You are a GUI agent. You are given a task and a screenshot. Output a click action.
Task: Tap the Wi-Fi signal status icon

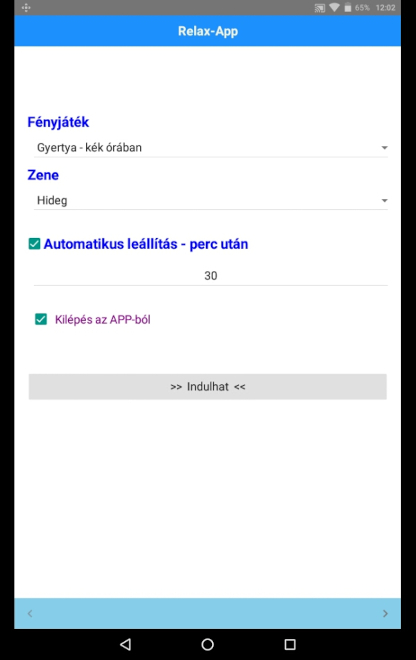[x=334, y=8]
